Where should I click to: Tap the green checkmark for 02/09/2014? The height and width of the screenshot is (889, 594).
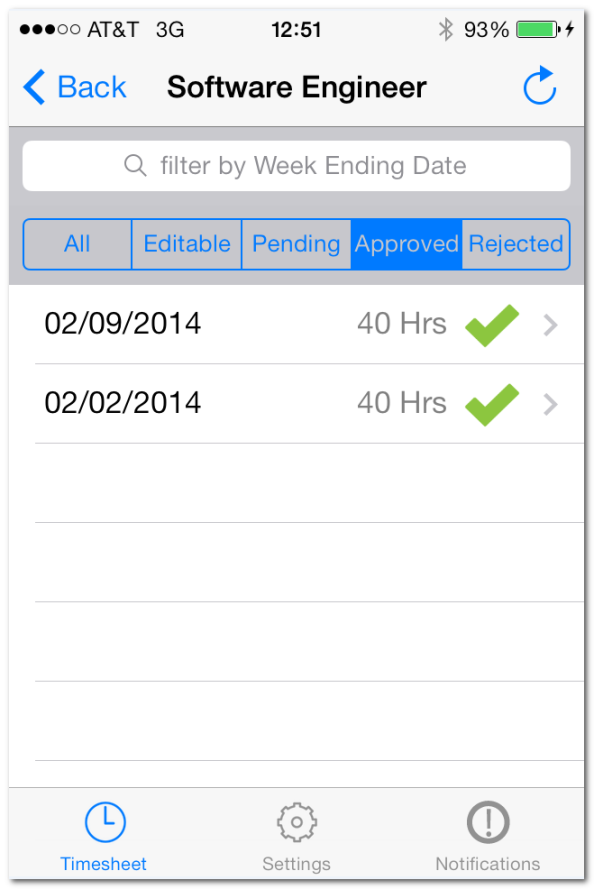[x=492, y=325]
